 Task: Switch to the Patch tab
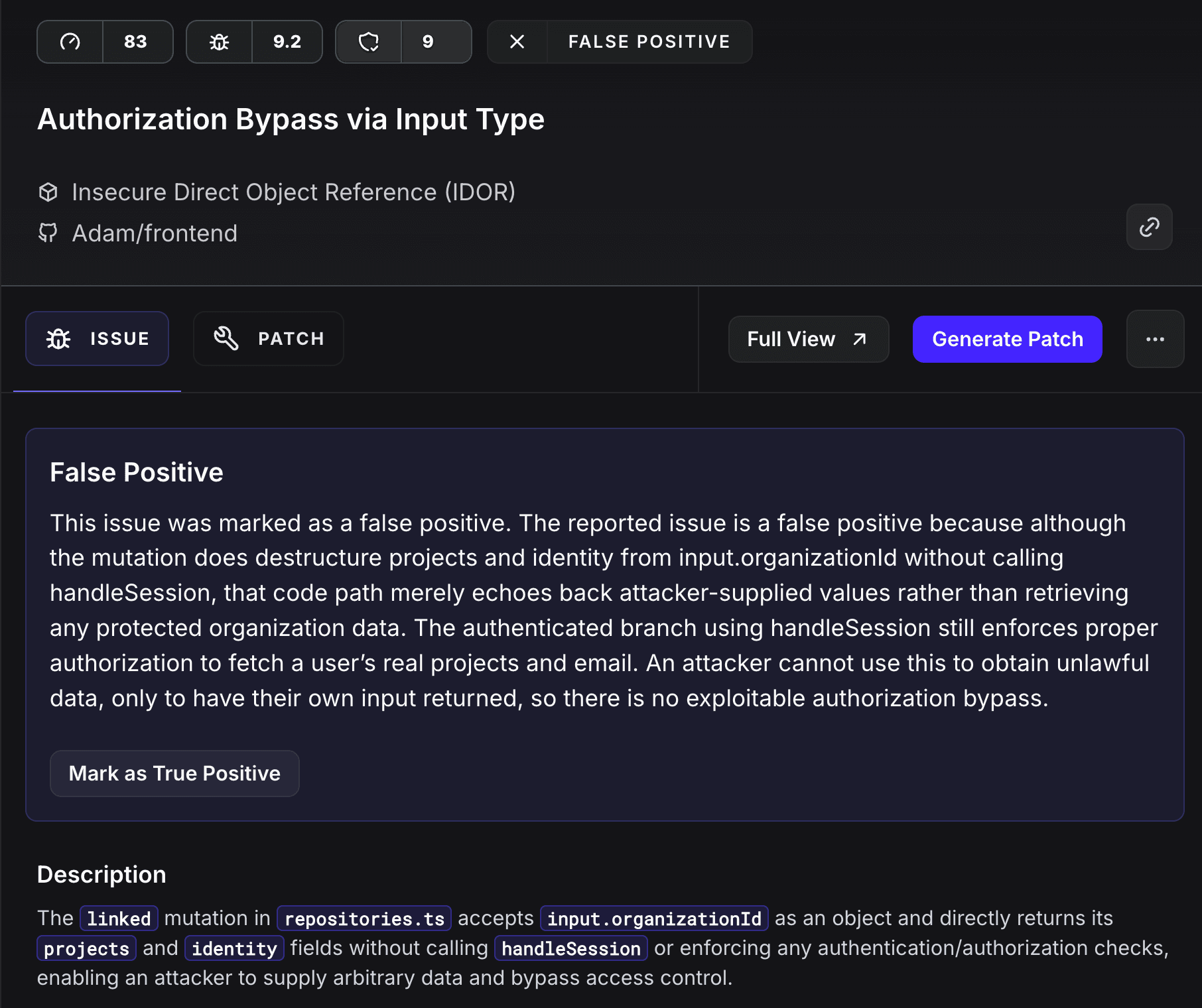268,338
